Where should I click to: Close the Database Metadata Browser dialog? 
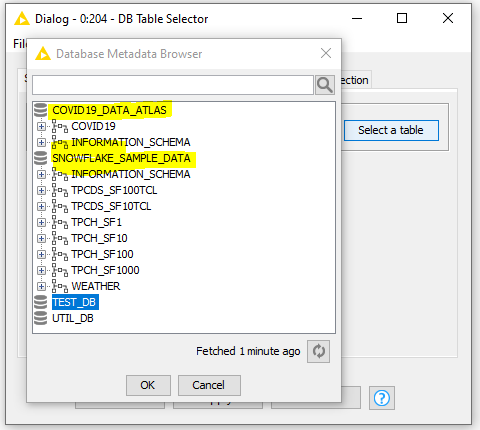(x=326, y=53)
